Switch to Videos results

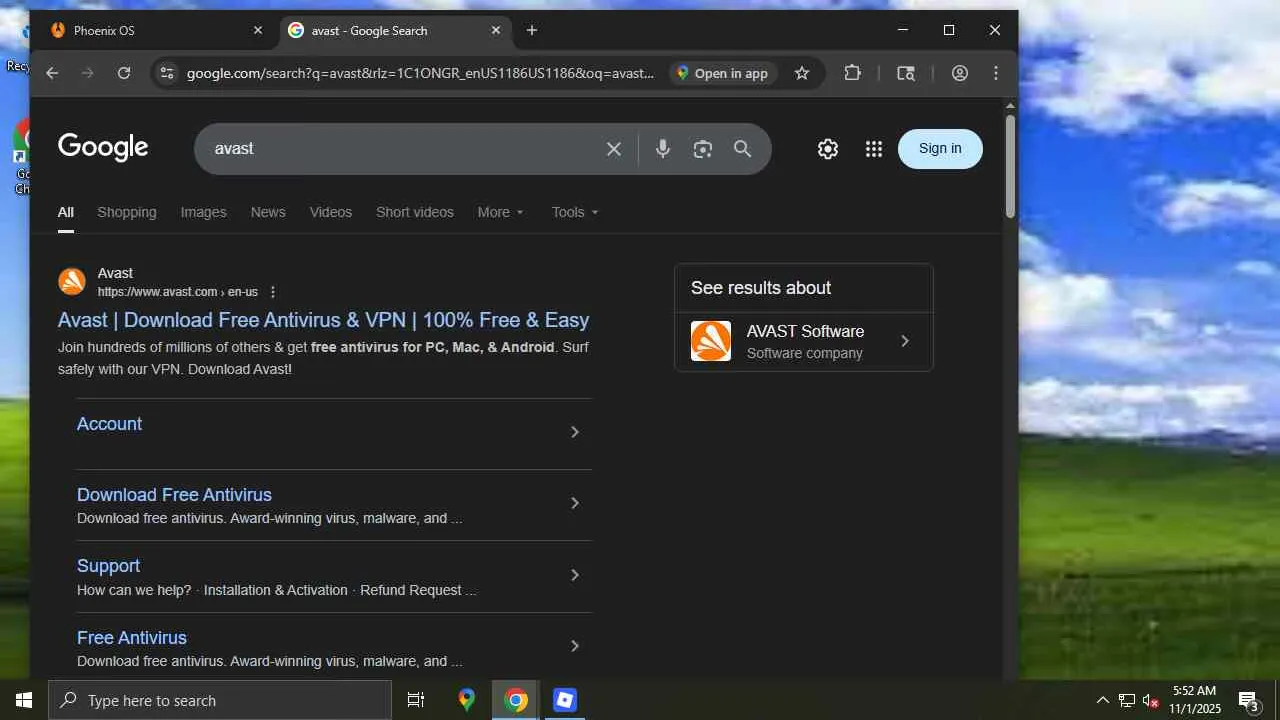[x=331, y=212]
